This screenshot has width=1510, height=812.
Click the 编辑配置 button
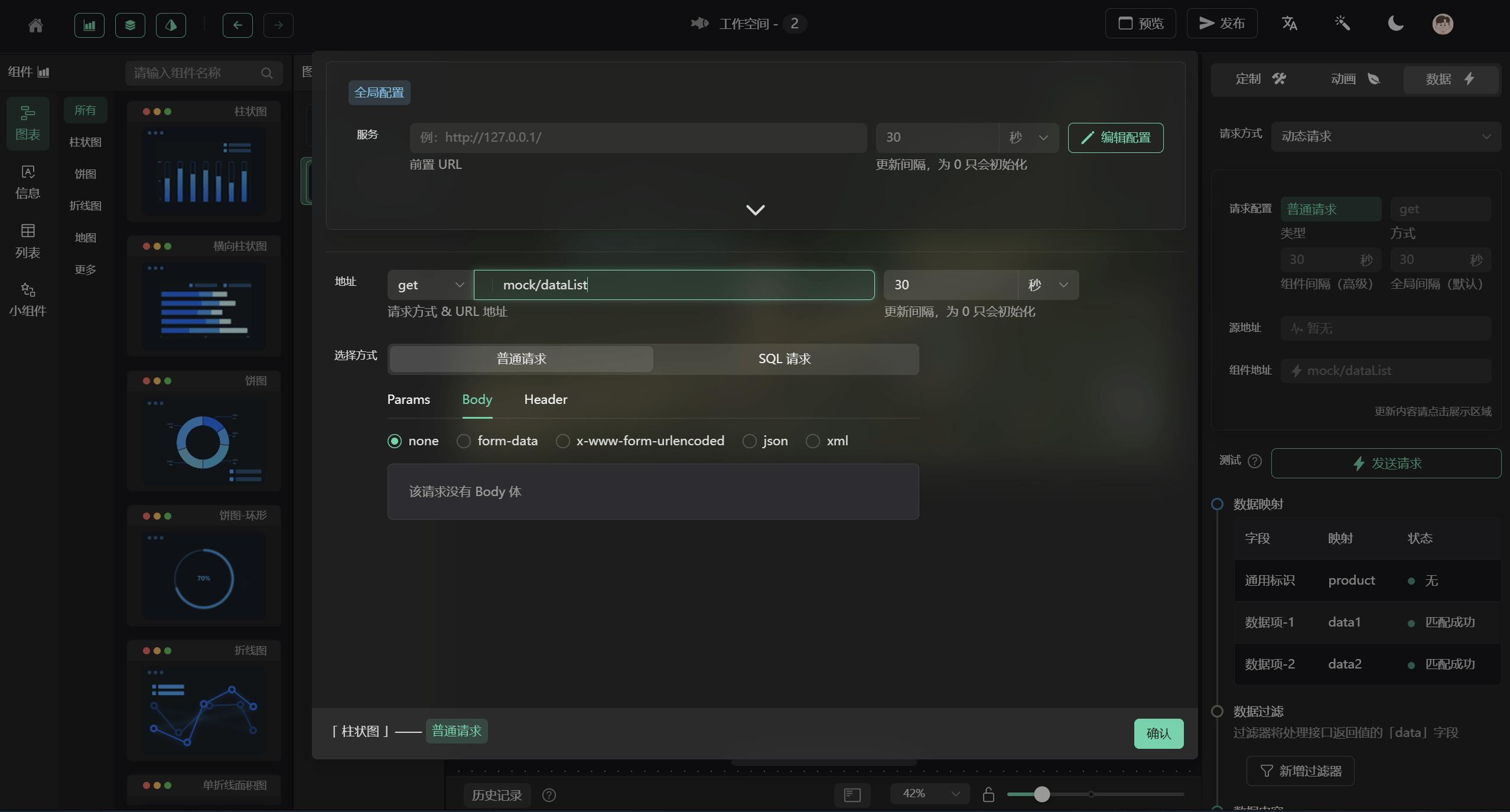pyautogui.click(x=1115, y=138)
